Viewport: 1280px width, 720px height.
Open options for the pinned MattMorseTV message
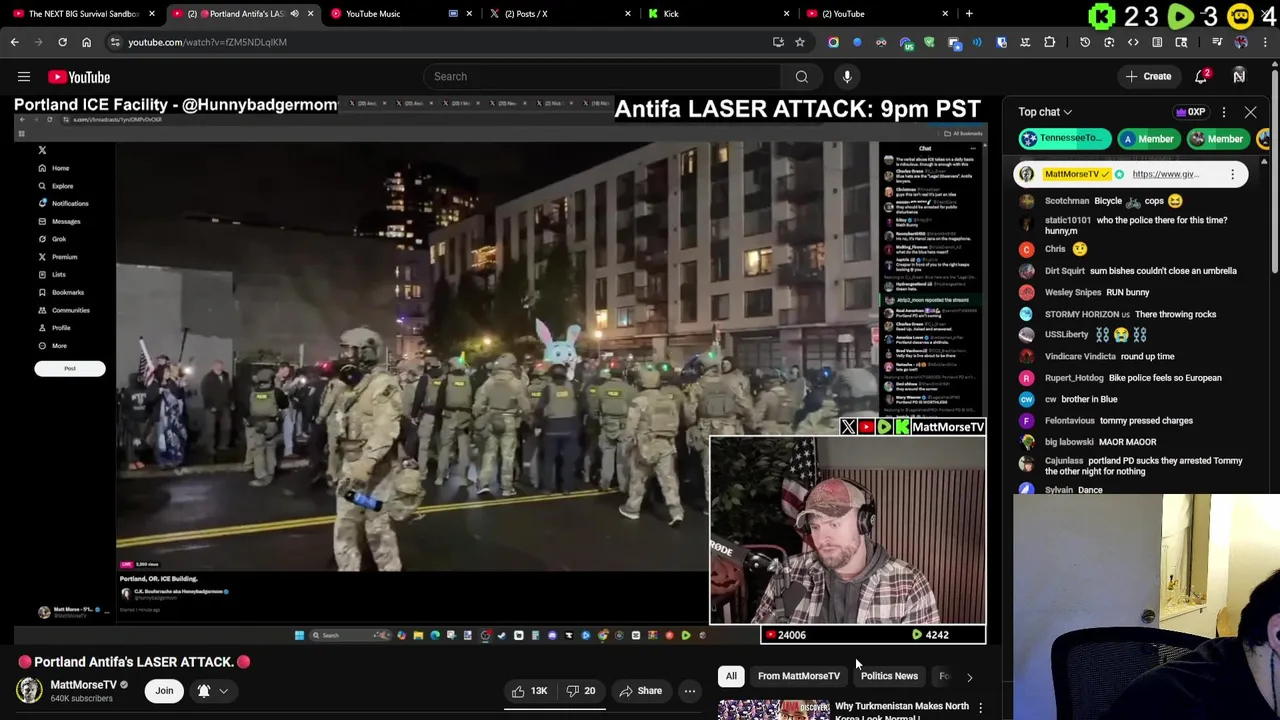1232,174
